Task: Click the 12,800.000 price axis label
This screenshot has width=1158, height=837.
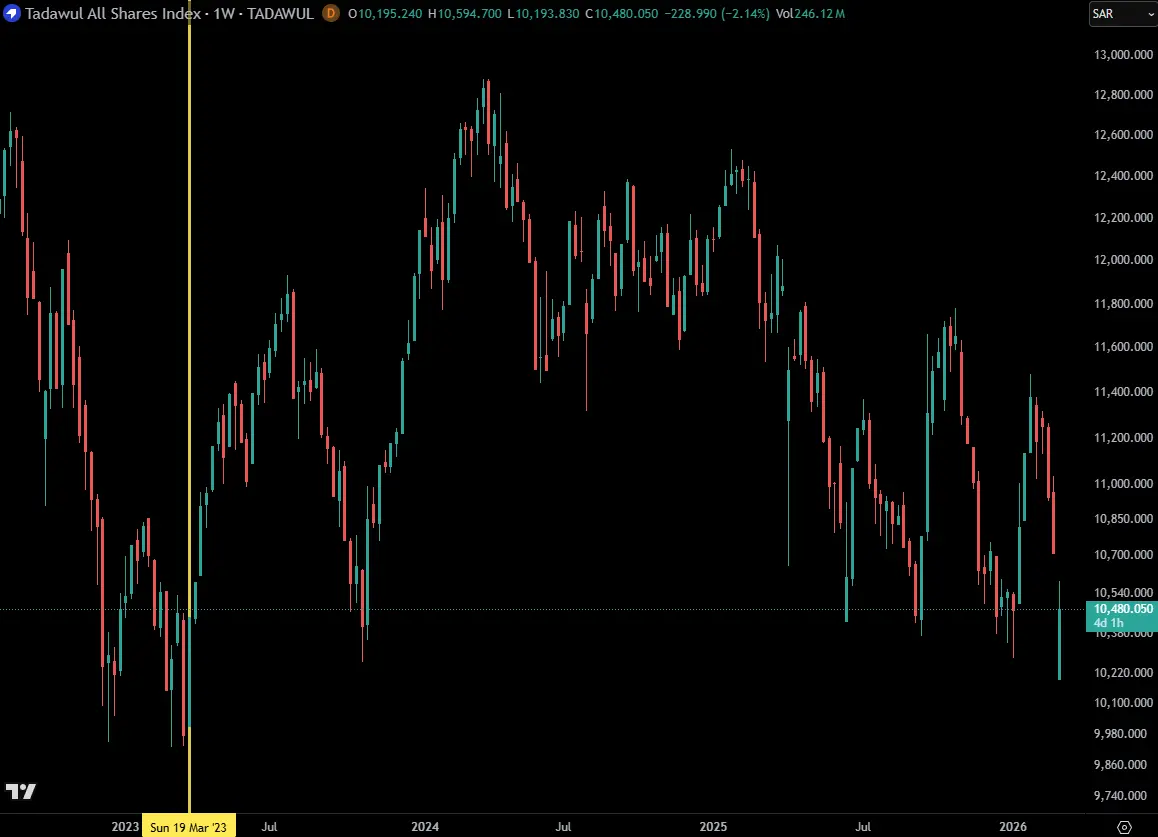Action: point(1123,95)
